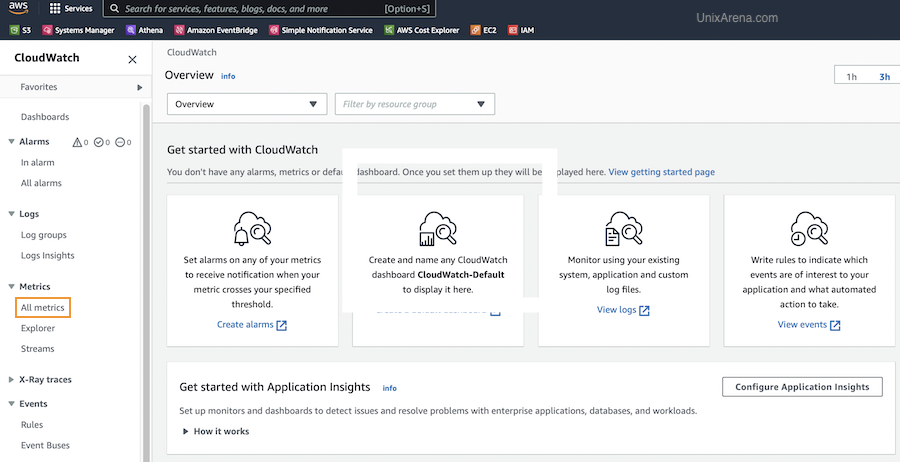This screenshot has height=462, width=900.
Task: Expand the Favorites section arrow
Action: [x=139, y=87]
